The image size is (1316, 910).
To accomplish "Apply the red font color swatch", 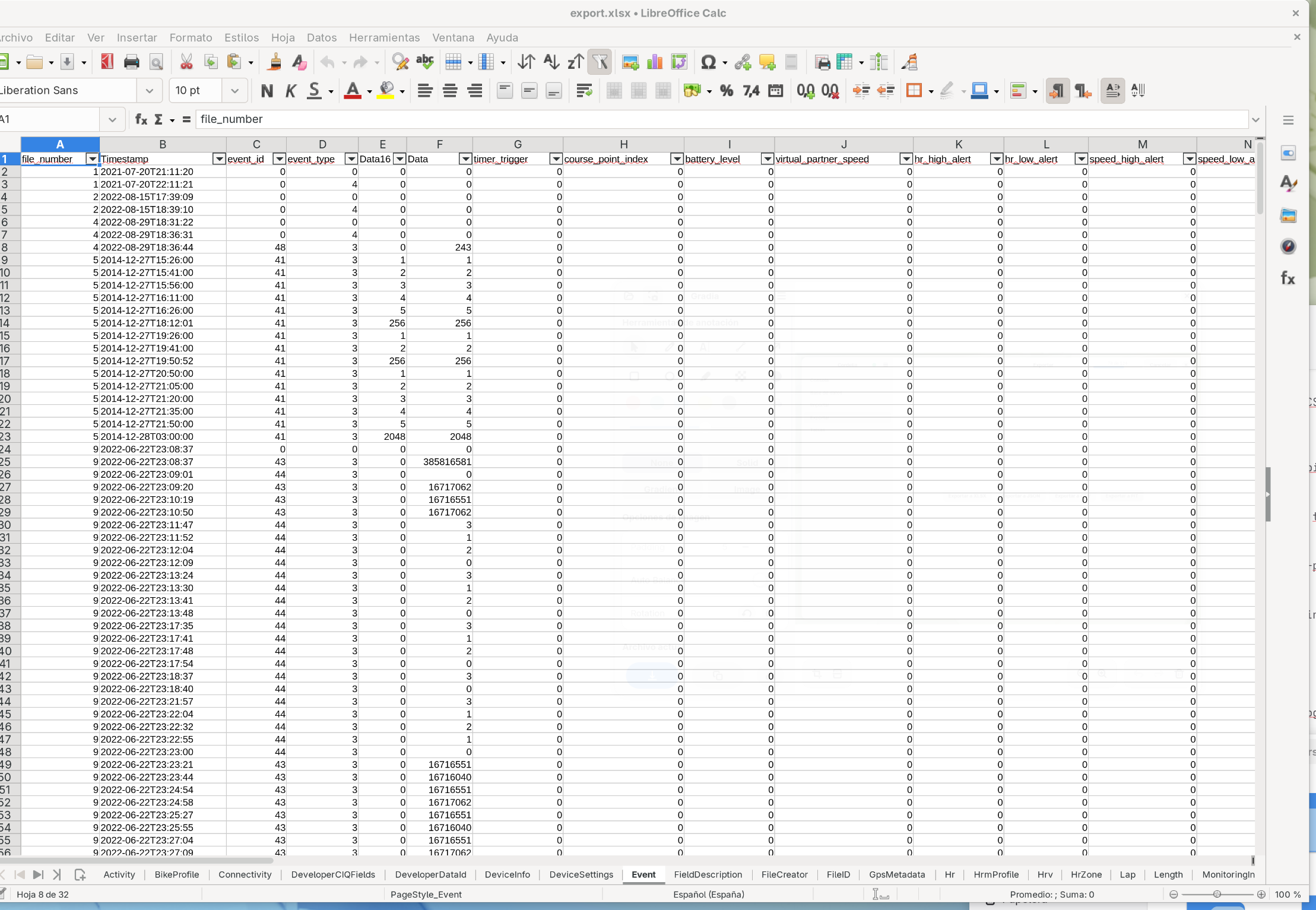I will [x=353, y=90].
